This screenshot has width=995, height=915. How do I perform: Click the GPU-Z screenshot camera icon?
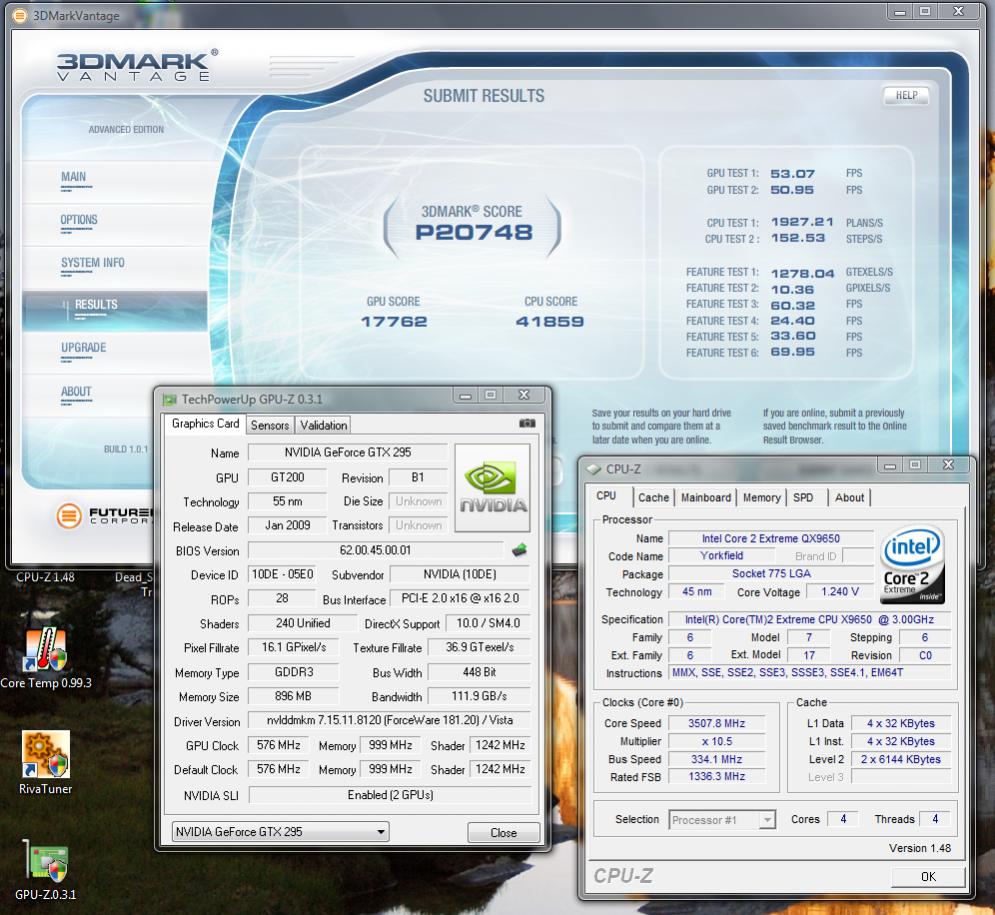pos(527,423)
